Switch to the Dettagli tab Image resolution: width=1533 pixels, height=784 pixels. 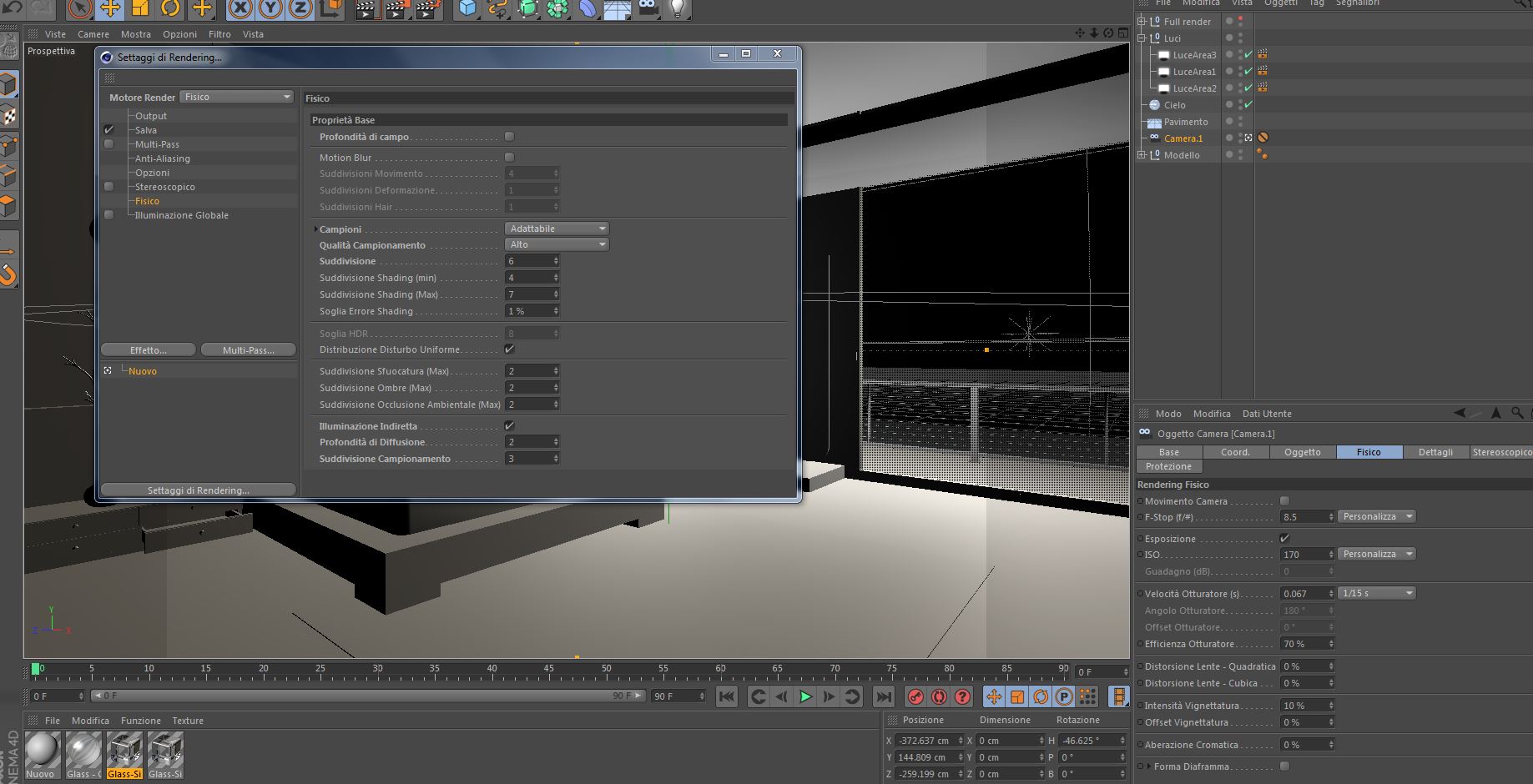[1436, 452]
